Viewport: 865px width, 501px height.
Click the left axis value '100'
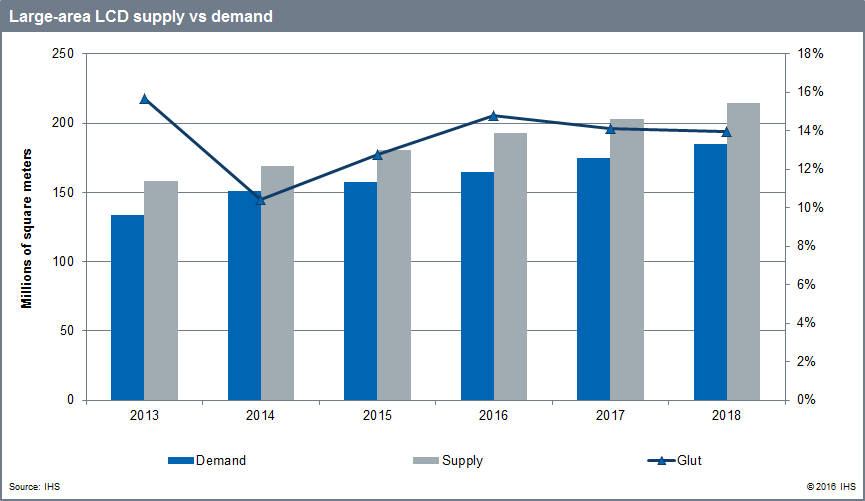(x=63, y=262)
